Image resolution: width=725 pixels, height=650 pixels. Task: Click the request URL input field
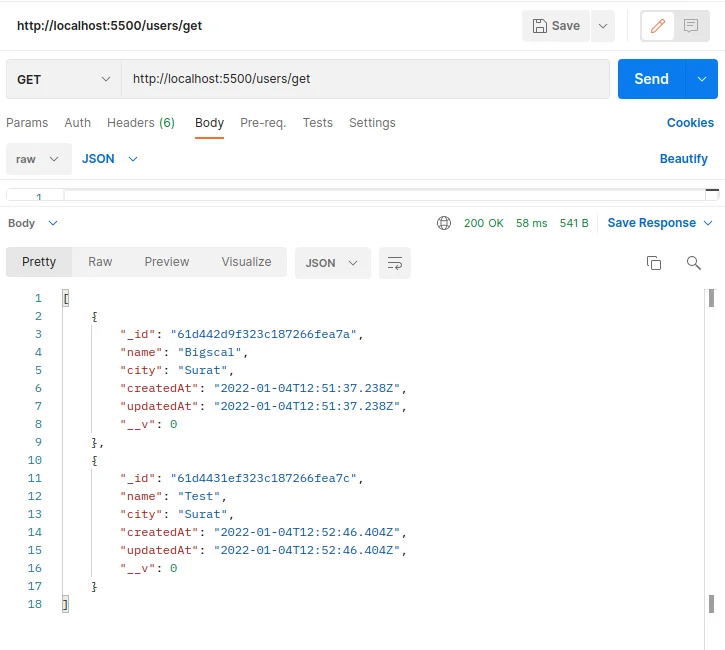click(365, 79)
